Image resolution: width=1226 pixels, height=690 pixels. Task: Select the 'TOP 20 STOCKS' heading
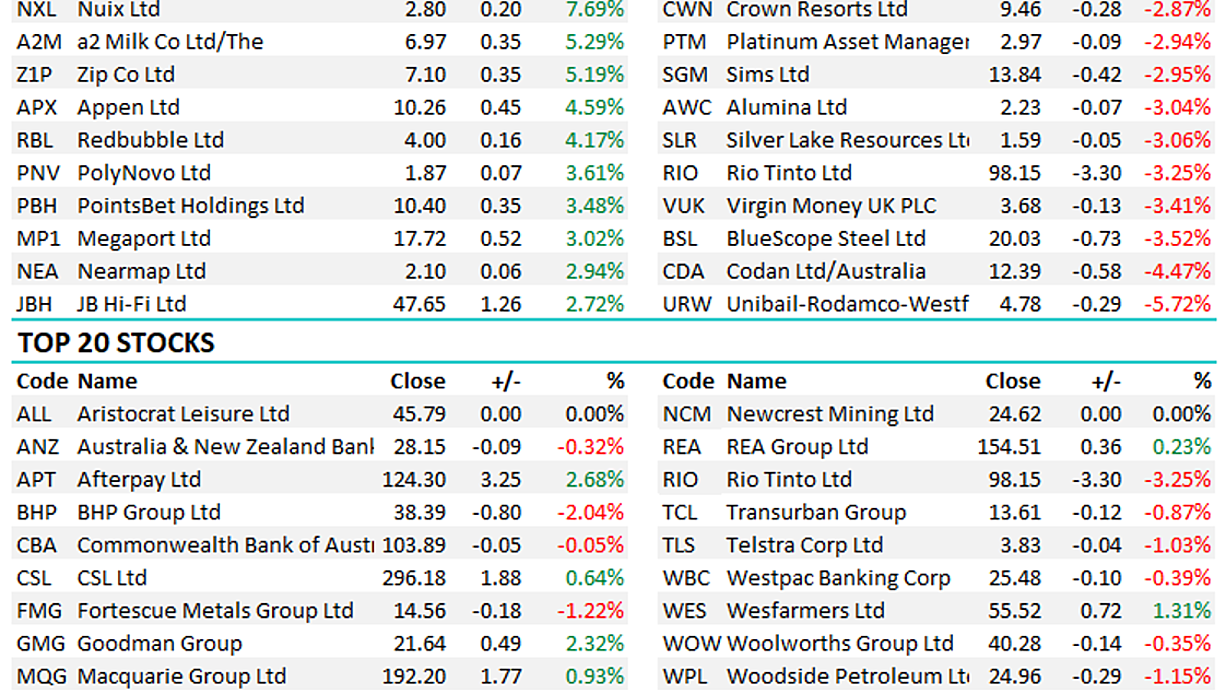(116, 344)
